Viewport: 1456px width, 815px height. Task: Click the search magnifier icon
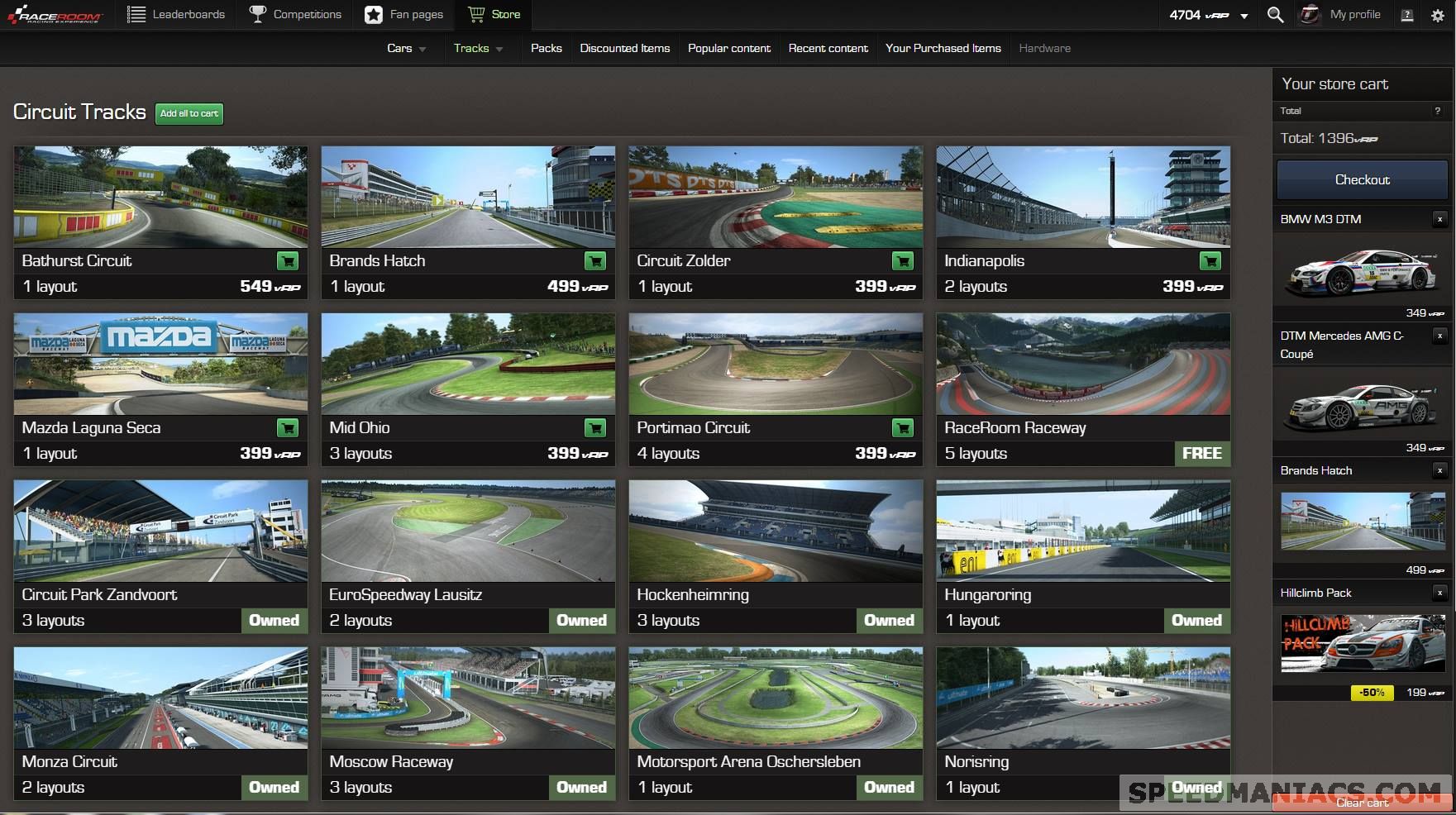(1275, 14)
